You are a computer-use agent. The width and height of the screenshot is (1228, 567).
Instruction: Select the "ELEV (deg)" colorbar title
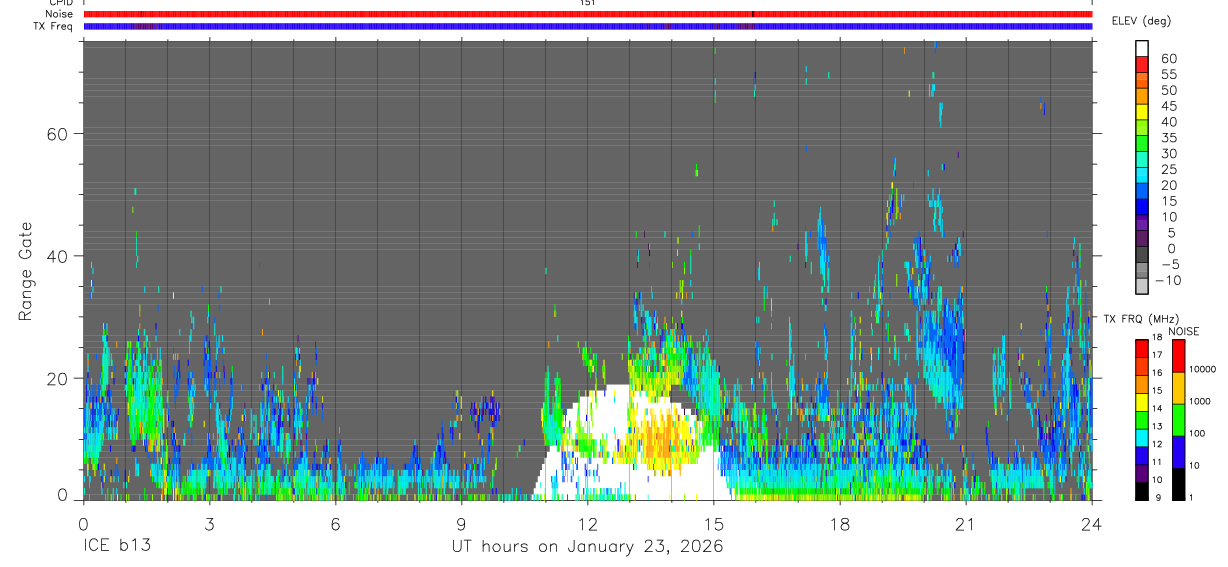(x=1141, y=21)
